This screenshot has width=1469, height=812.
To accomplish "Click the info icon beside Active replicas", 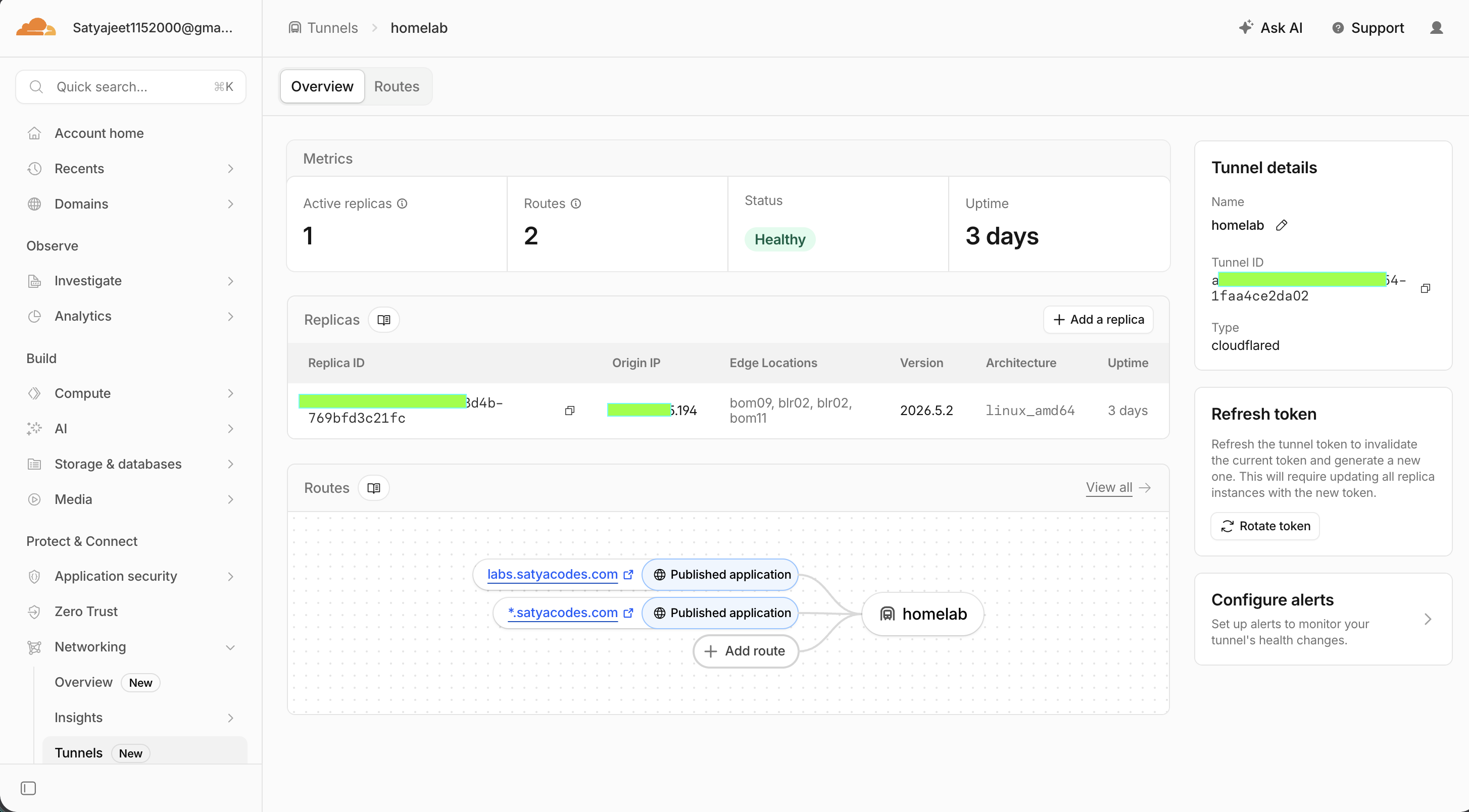I will 402,204.
